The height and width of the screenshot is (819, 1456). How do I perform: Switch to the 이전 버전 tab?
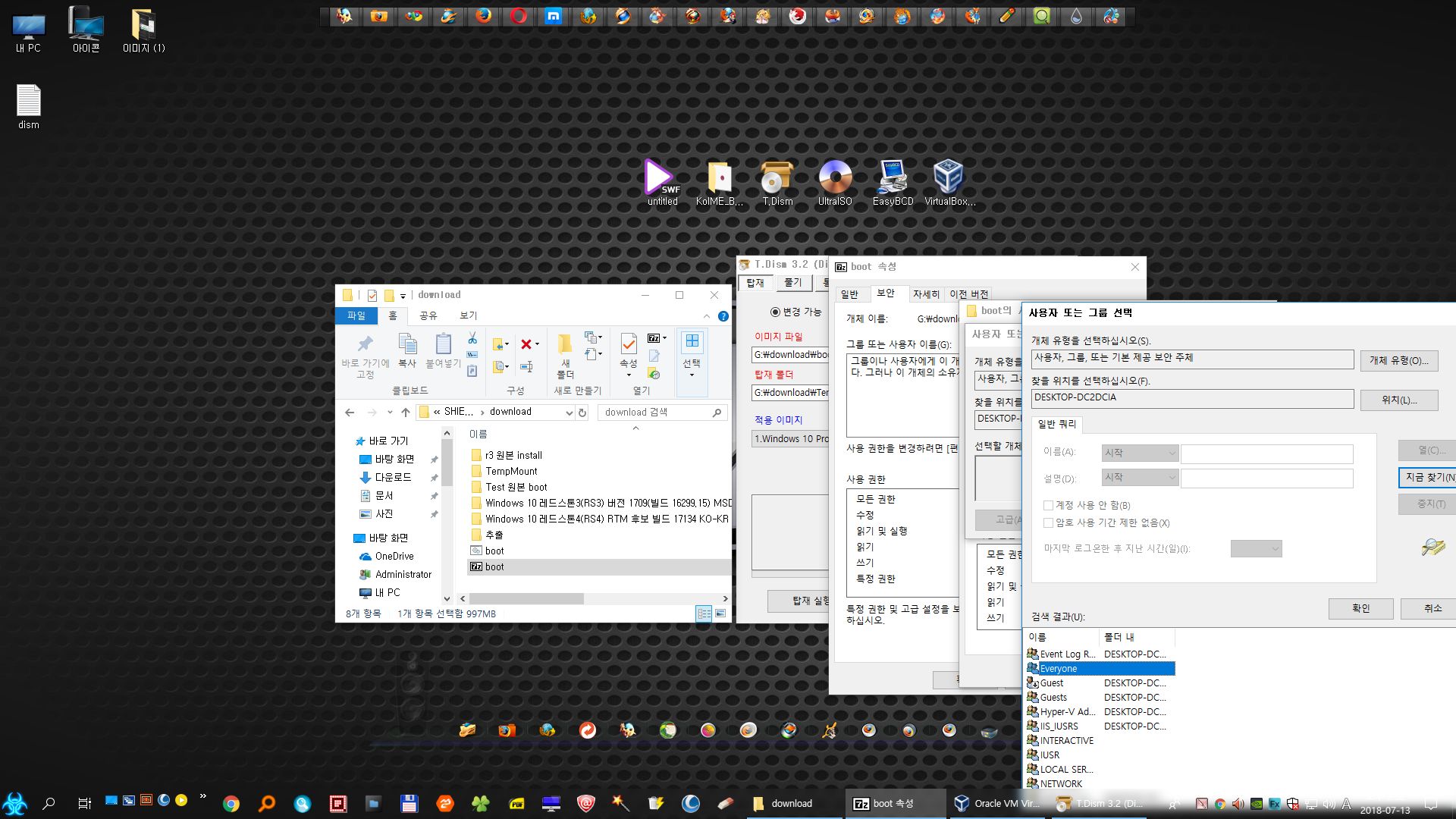pyautogui.click(x=968, y=294)
